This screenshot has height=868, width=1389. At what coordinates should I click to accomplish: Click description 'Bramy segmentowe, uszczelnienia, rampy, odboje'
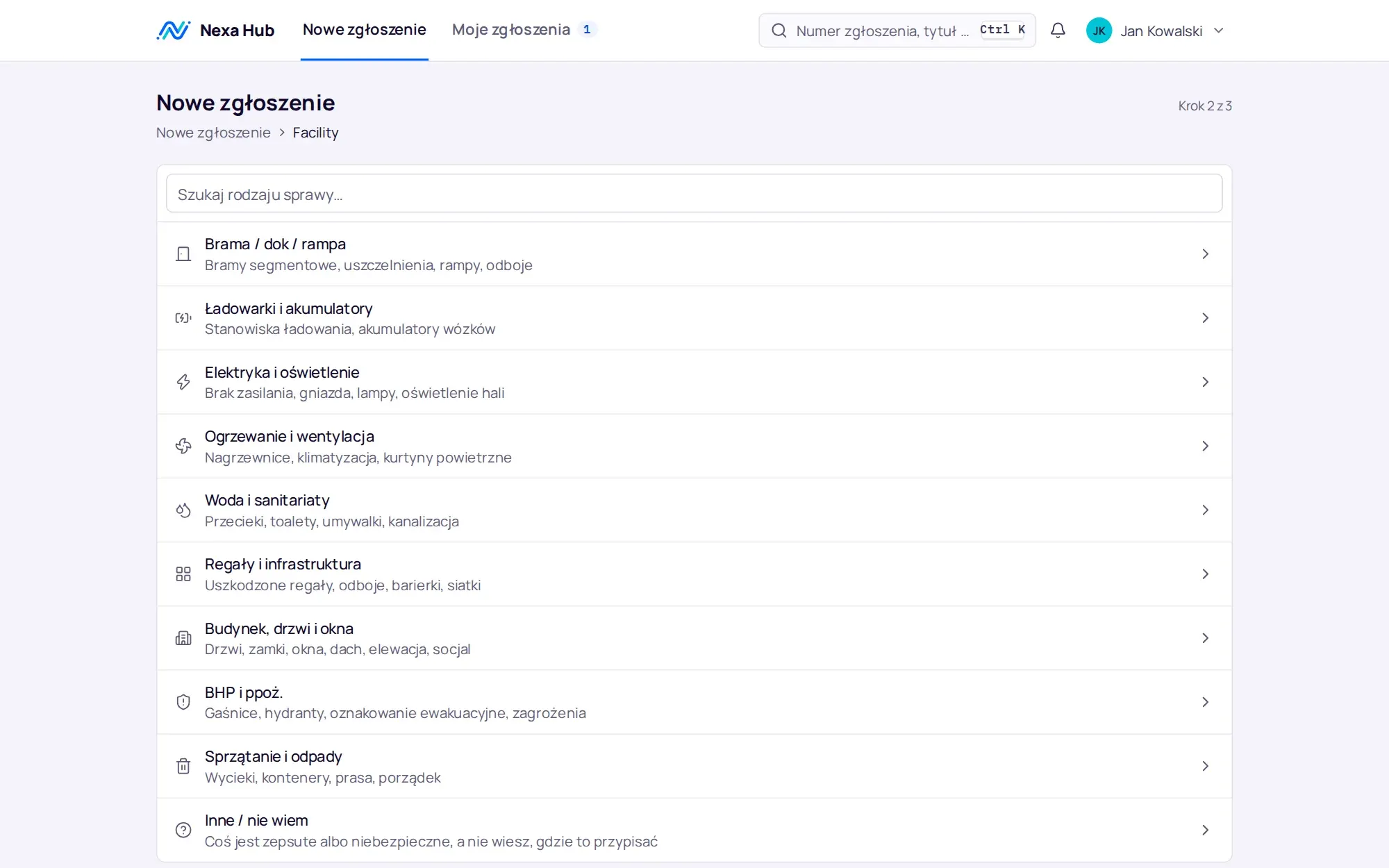(x=369, y=265)
